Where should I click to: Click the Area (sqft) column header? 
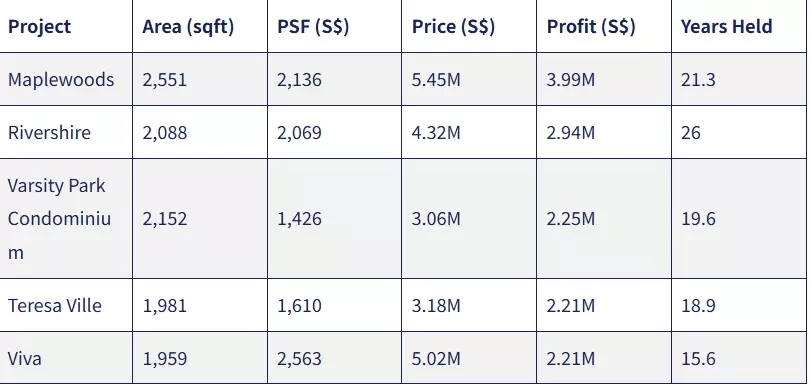click(188, 27)
